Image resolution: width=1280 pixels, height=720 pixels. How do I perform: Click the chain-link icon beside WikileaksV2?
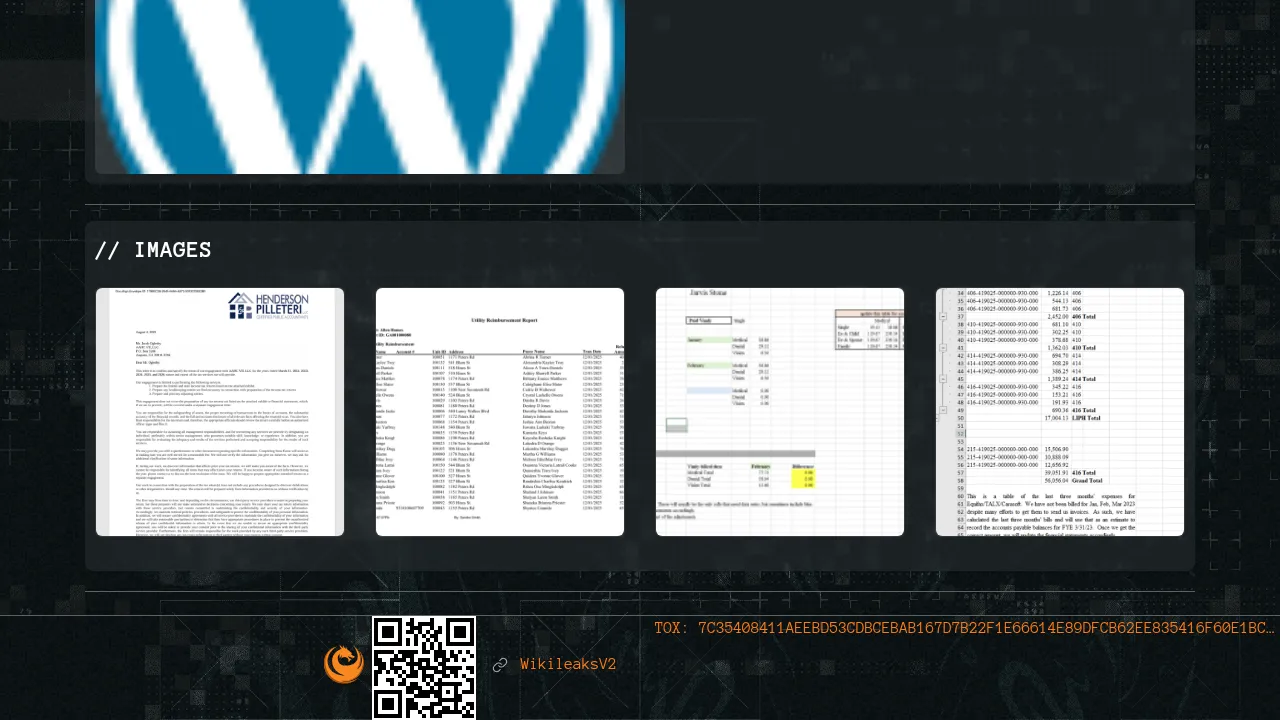[500, 665]
